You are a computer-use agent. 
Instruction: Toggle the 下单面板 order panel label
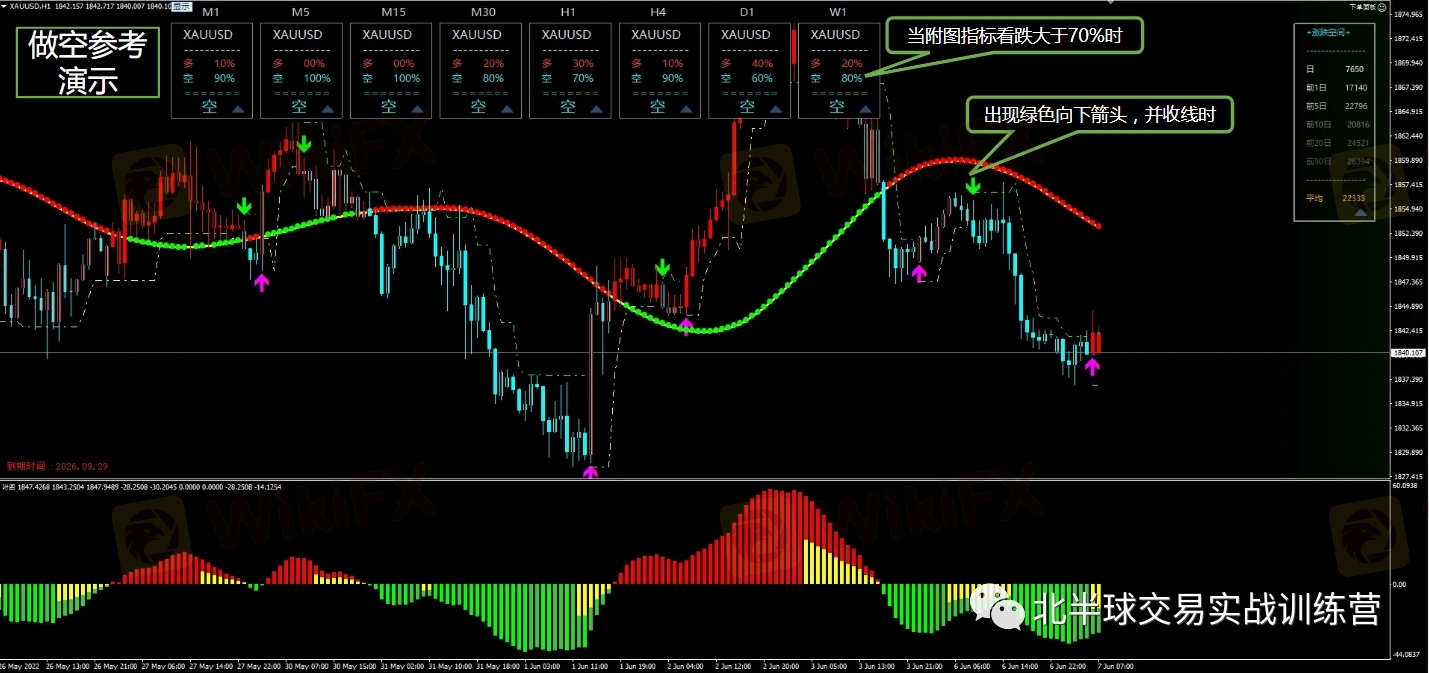[1363, 6]
